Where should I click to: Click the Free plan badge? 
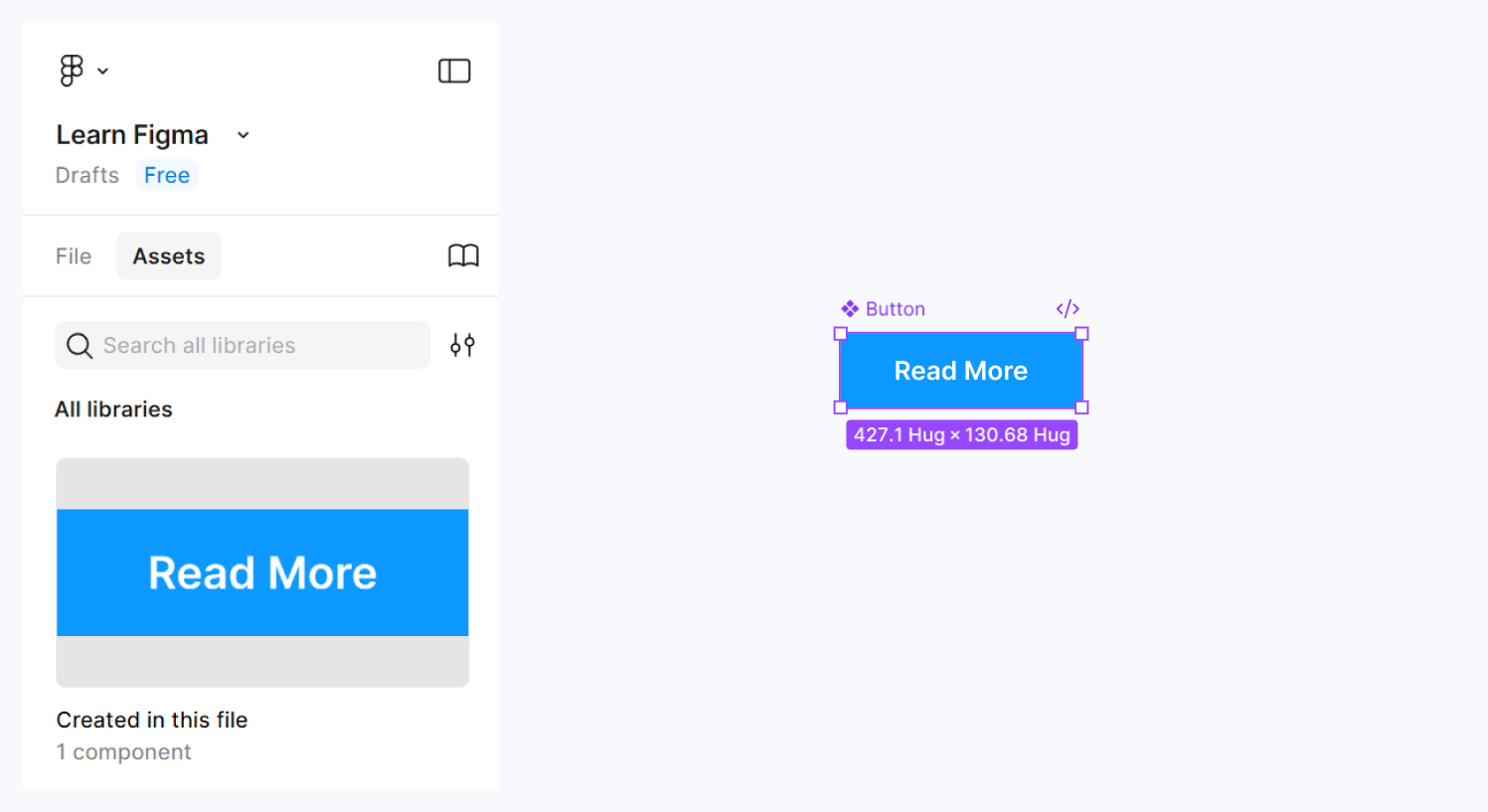tap(166, 175)
